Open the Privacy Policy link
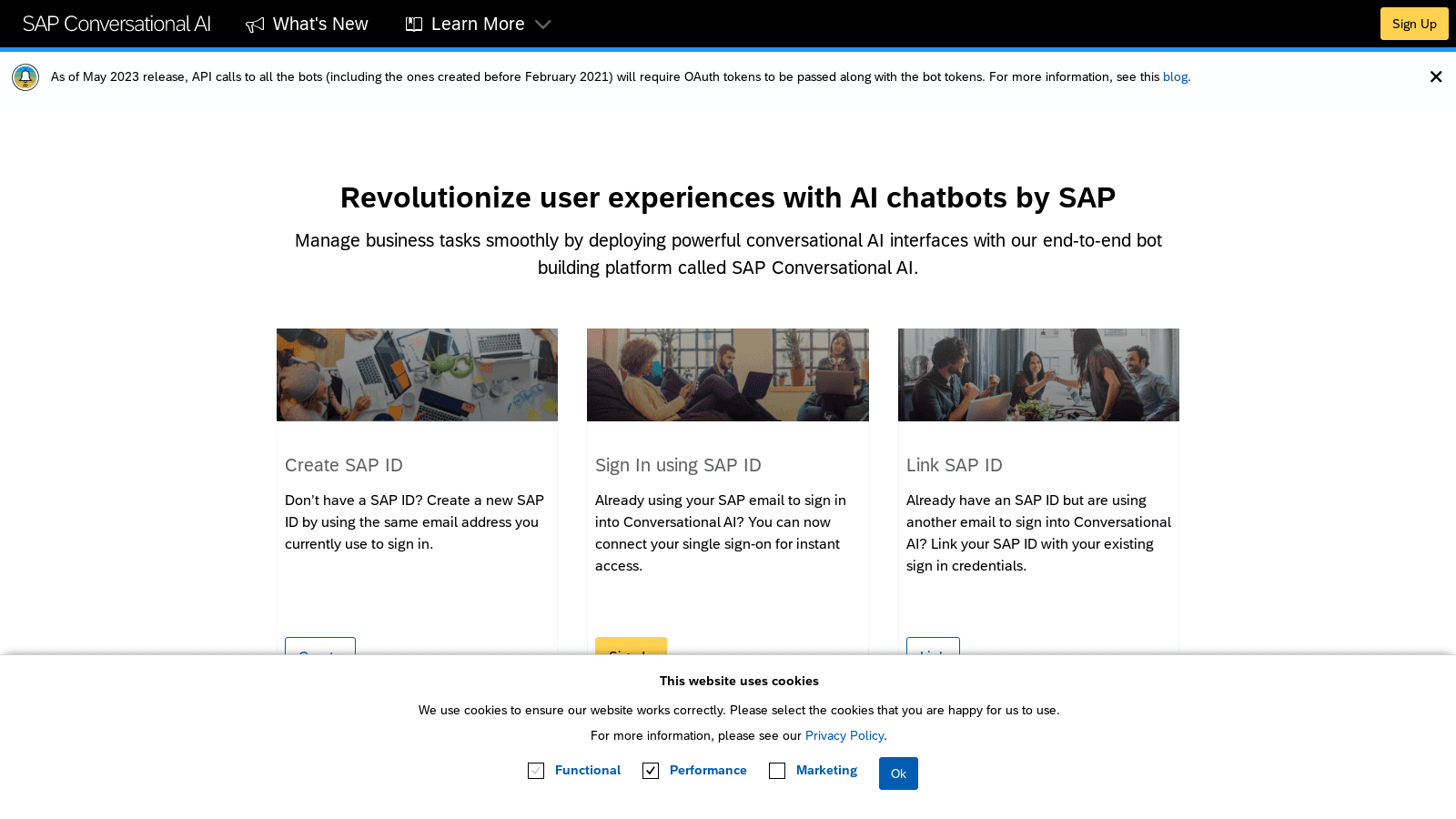 (x=844, y=735)
